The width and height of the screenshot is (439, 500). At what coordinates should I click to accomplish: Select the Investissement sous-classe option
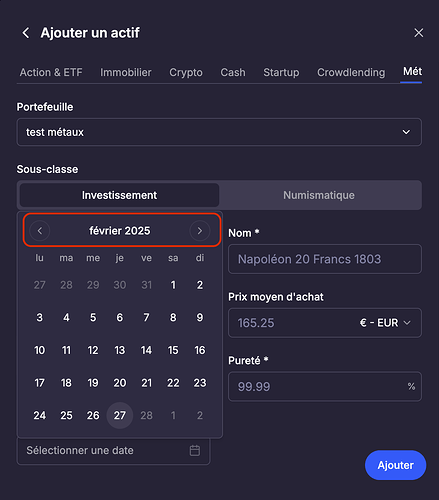point(119,195)
